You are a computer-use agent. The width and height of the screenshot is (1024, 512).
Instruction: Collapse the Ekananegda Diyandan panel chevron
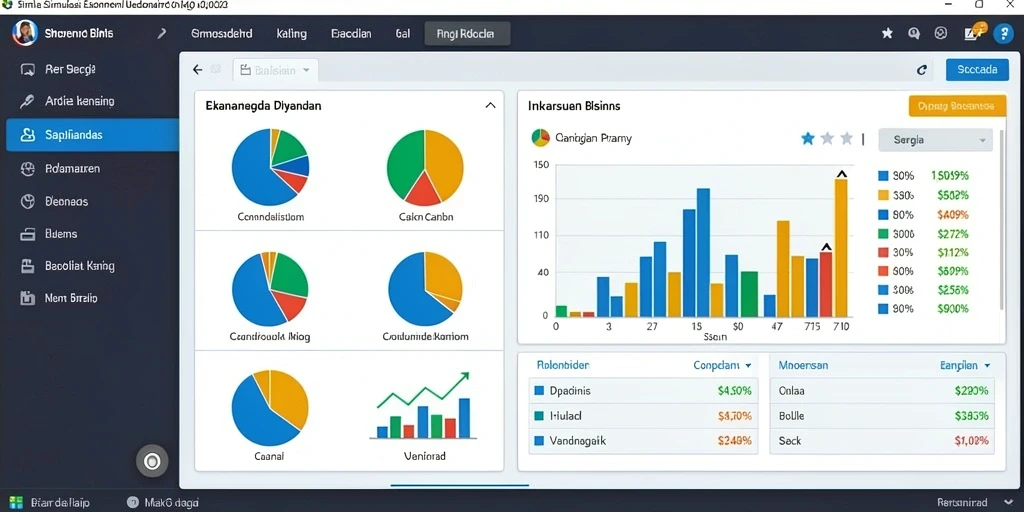[x=490, y=105]
